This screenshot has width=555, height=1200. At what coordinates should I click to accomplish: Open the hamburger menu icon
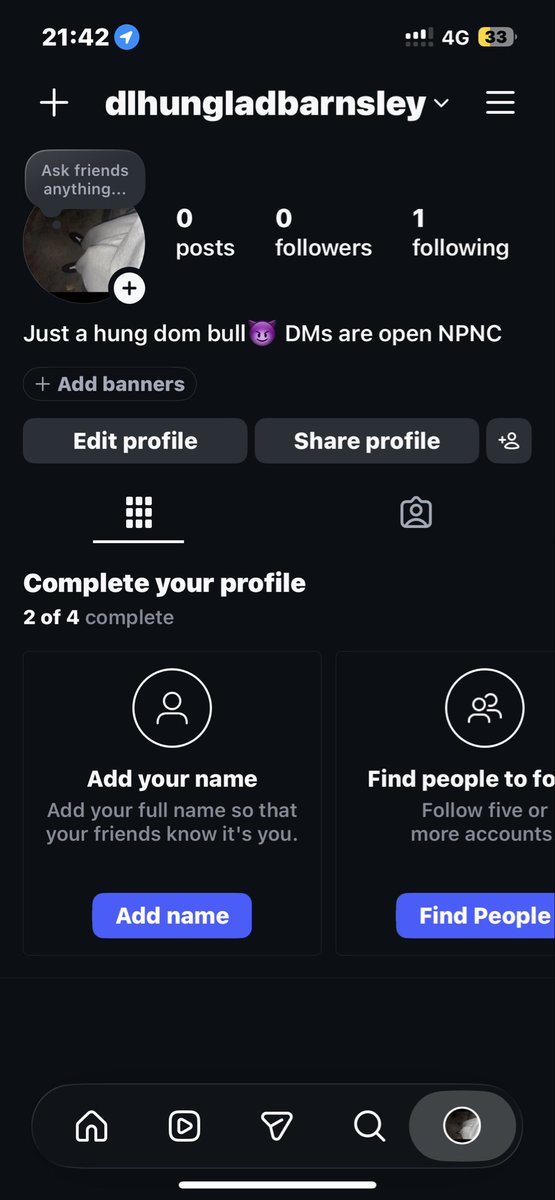point(500,103)
